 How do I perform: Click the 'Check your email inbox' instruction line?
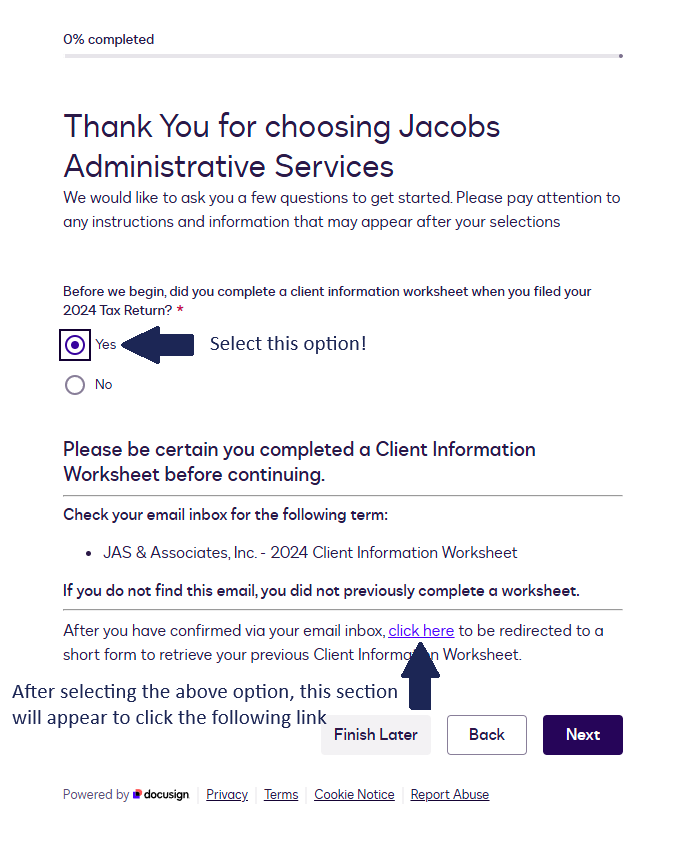tap(225, 515)
